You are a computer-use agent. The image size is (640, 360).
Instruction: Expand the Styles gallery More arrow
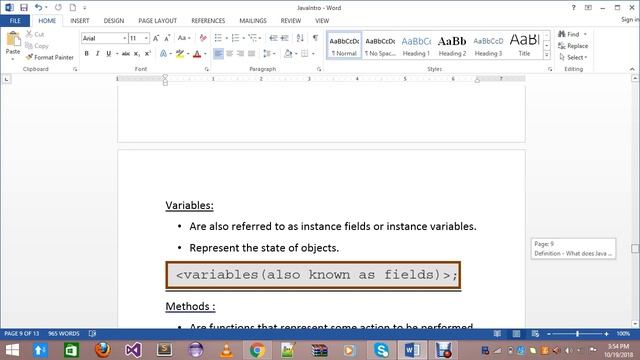point(547,56)
